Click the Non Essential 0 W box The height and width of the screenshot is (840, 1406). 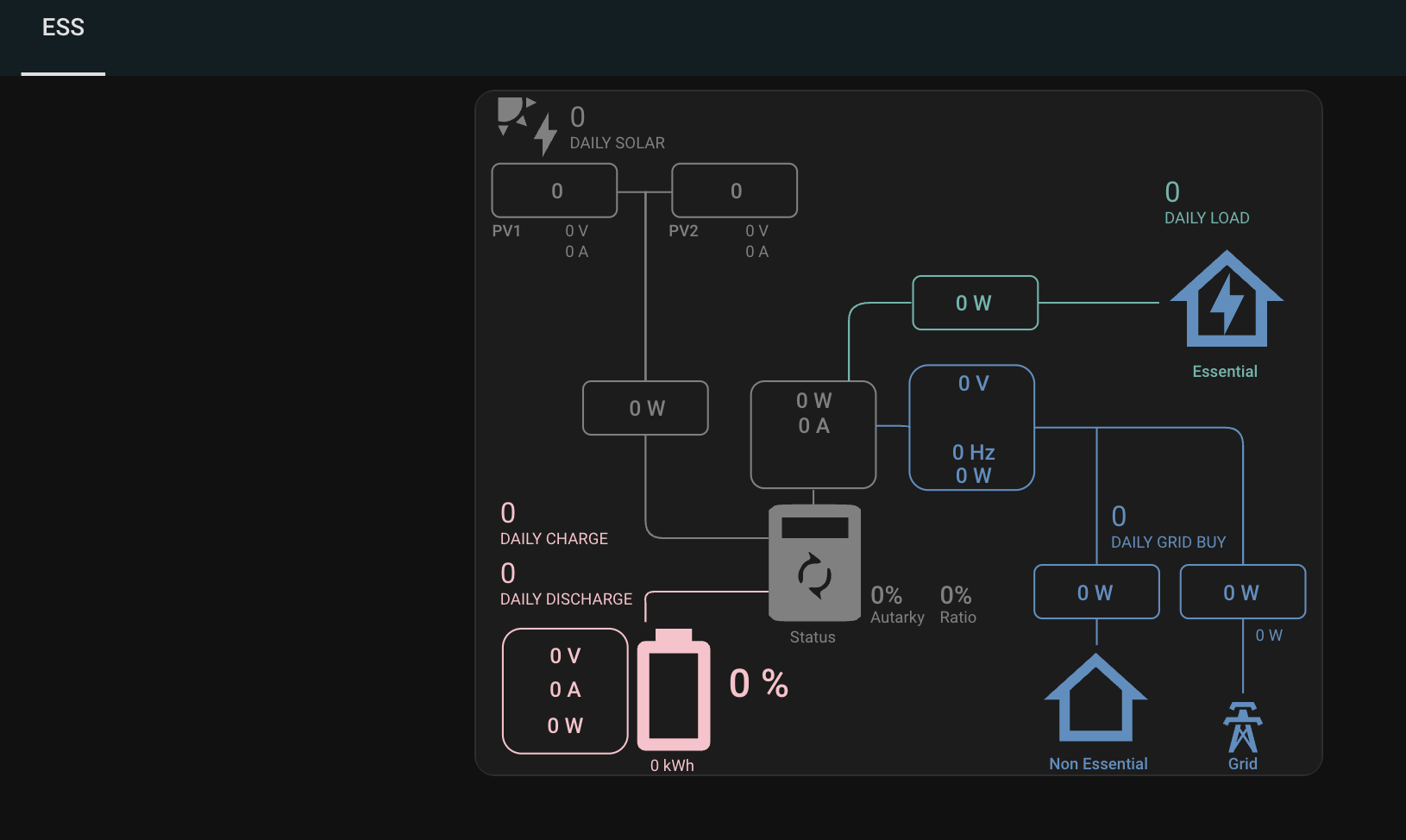pos(1095,592)
